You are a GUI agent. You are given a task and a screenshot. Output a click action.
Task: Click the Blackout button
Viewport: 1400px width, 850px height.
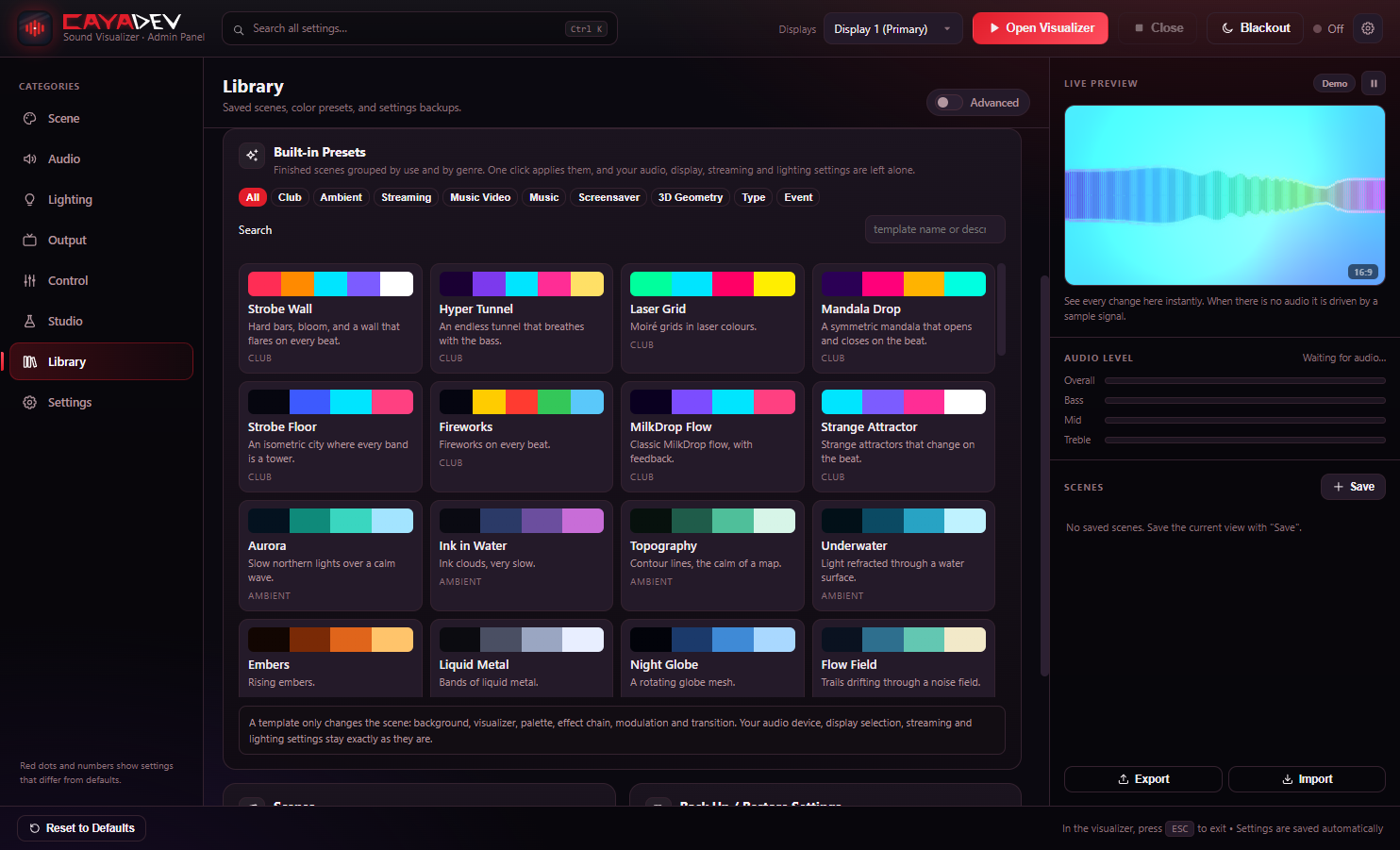coord(1255,28)
